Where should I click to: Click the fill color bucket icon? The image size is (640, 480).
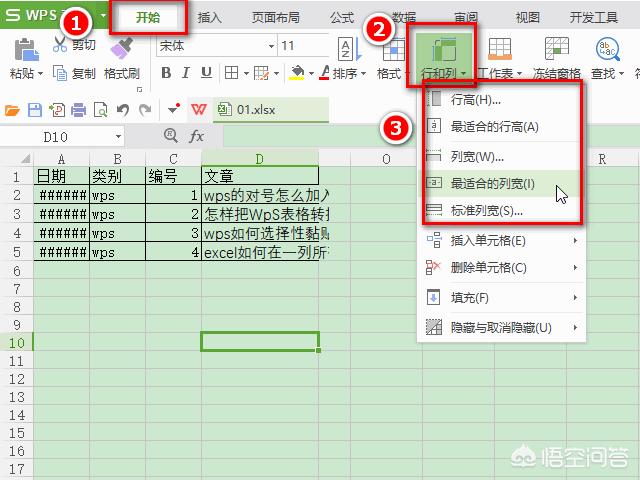297,73
